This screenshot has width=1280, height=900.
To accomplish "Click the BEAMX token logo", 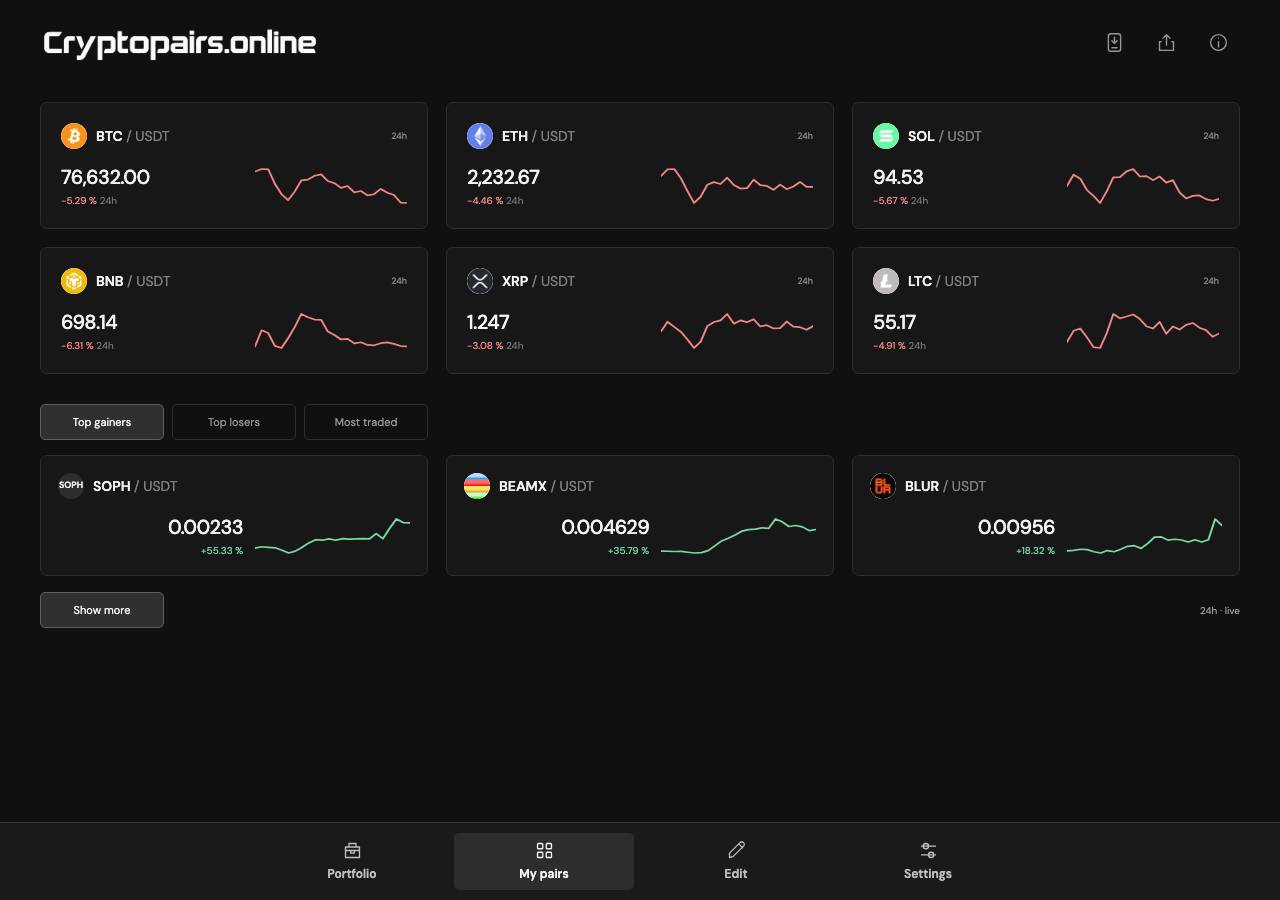I will click(x=477, y=486).
